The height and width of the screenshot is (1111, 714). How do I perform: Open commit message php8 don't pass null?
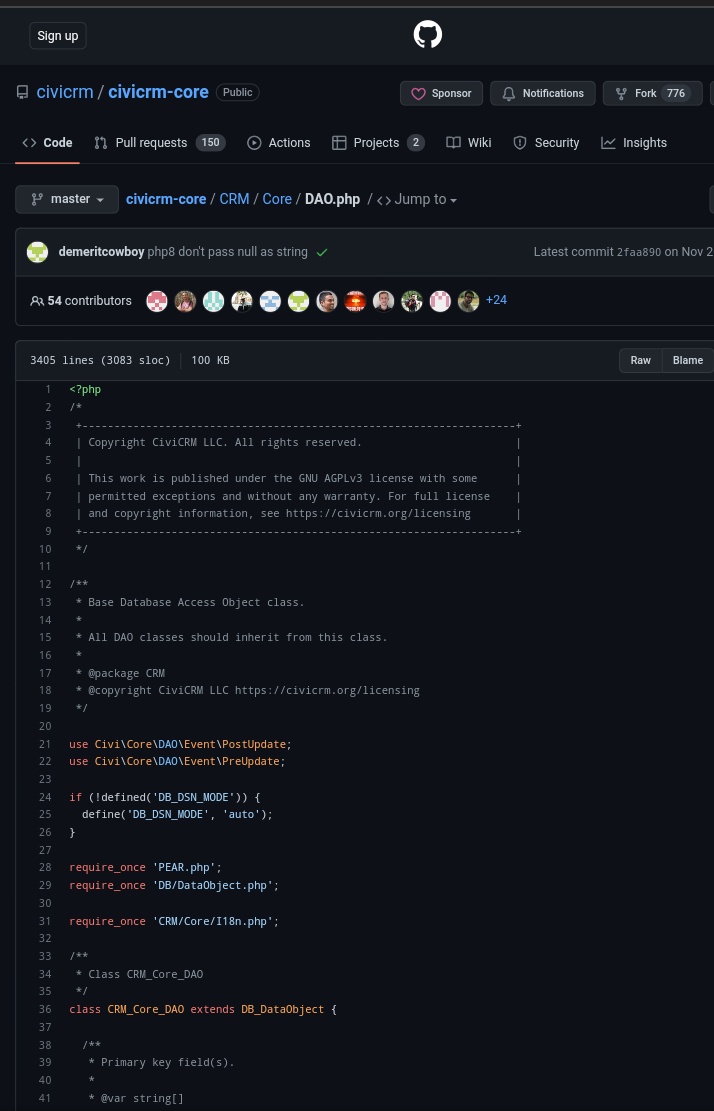227,252
